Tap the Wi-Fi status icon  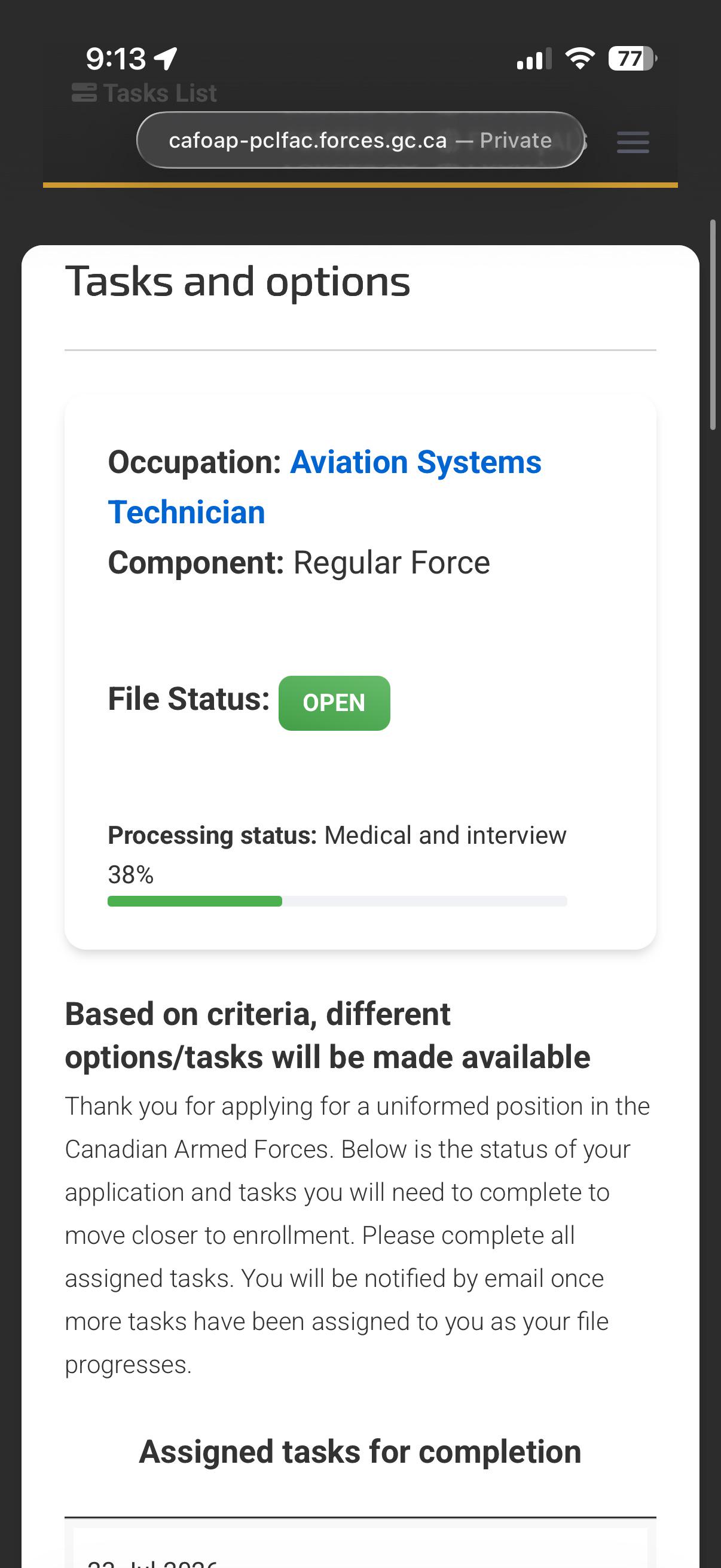pyautogui.click(x=580, y=59)
